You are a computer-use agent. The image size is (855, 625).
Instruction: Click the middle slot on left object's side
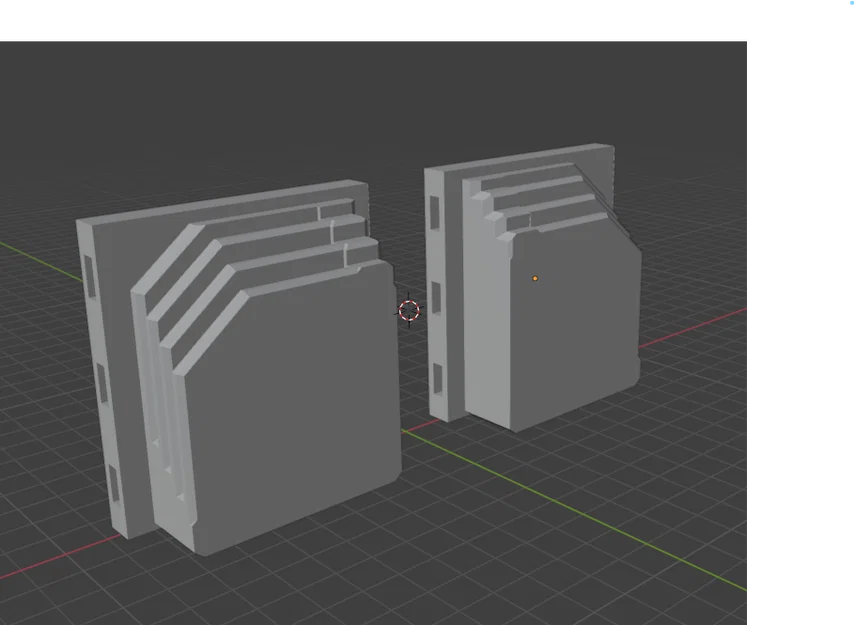(102, 384)
